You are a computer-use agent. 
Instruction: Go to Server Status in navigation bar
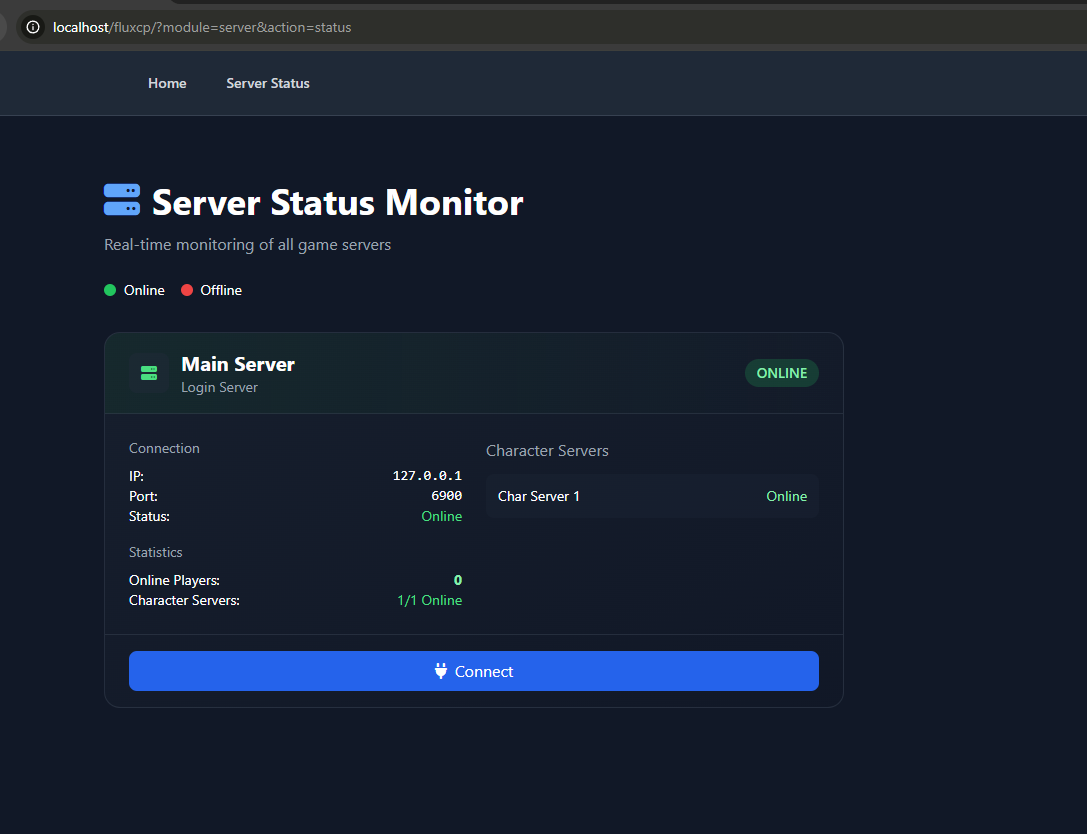[268, 83]
